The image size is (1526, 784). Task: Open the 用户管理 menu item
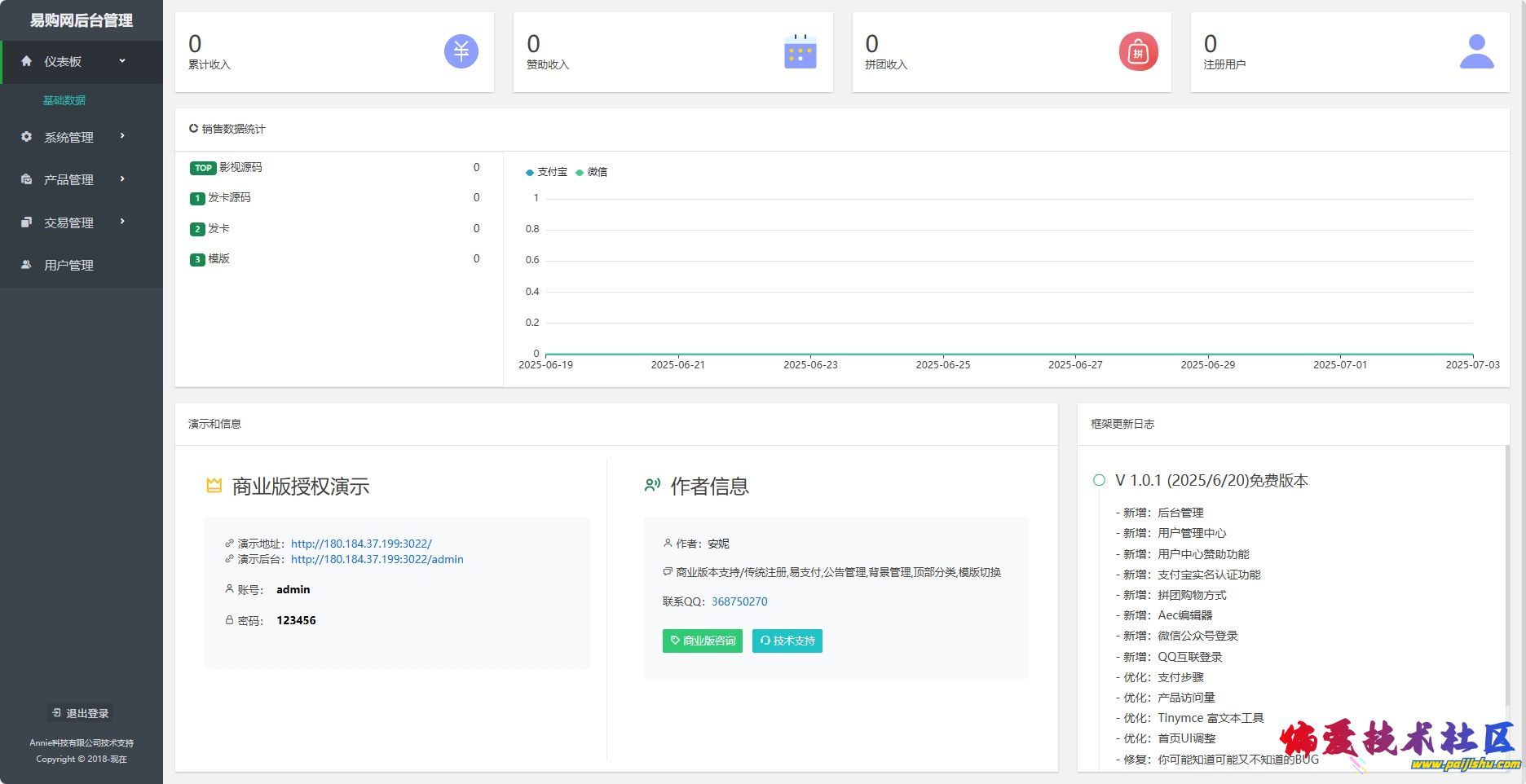pos(68,265)
